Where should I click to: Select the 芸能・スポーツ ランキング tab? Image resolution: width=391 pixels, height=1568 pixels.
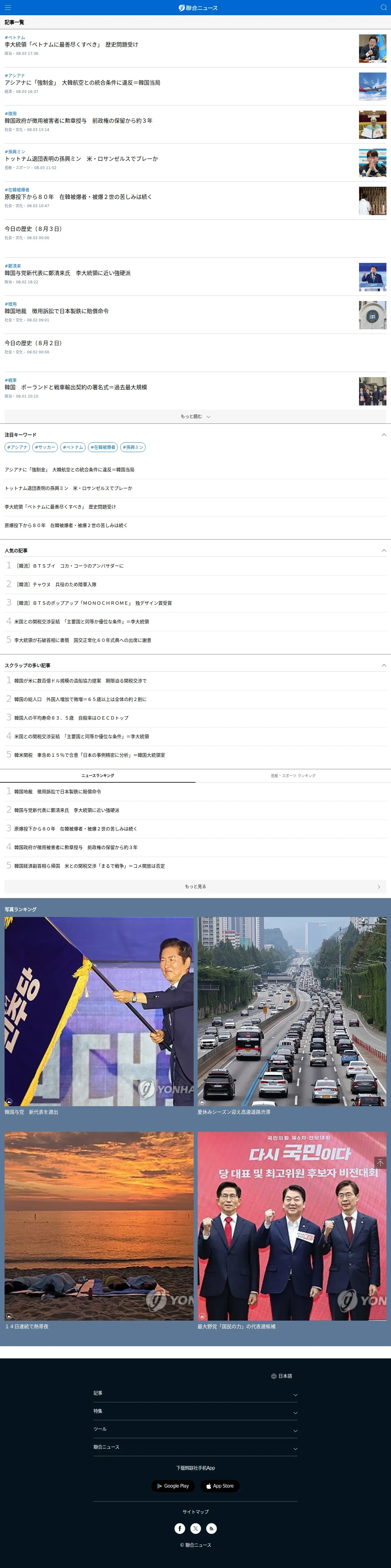(293, 776)
